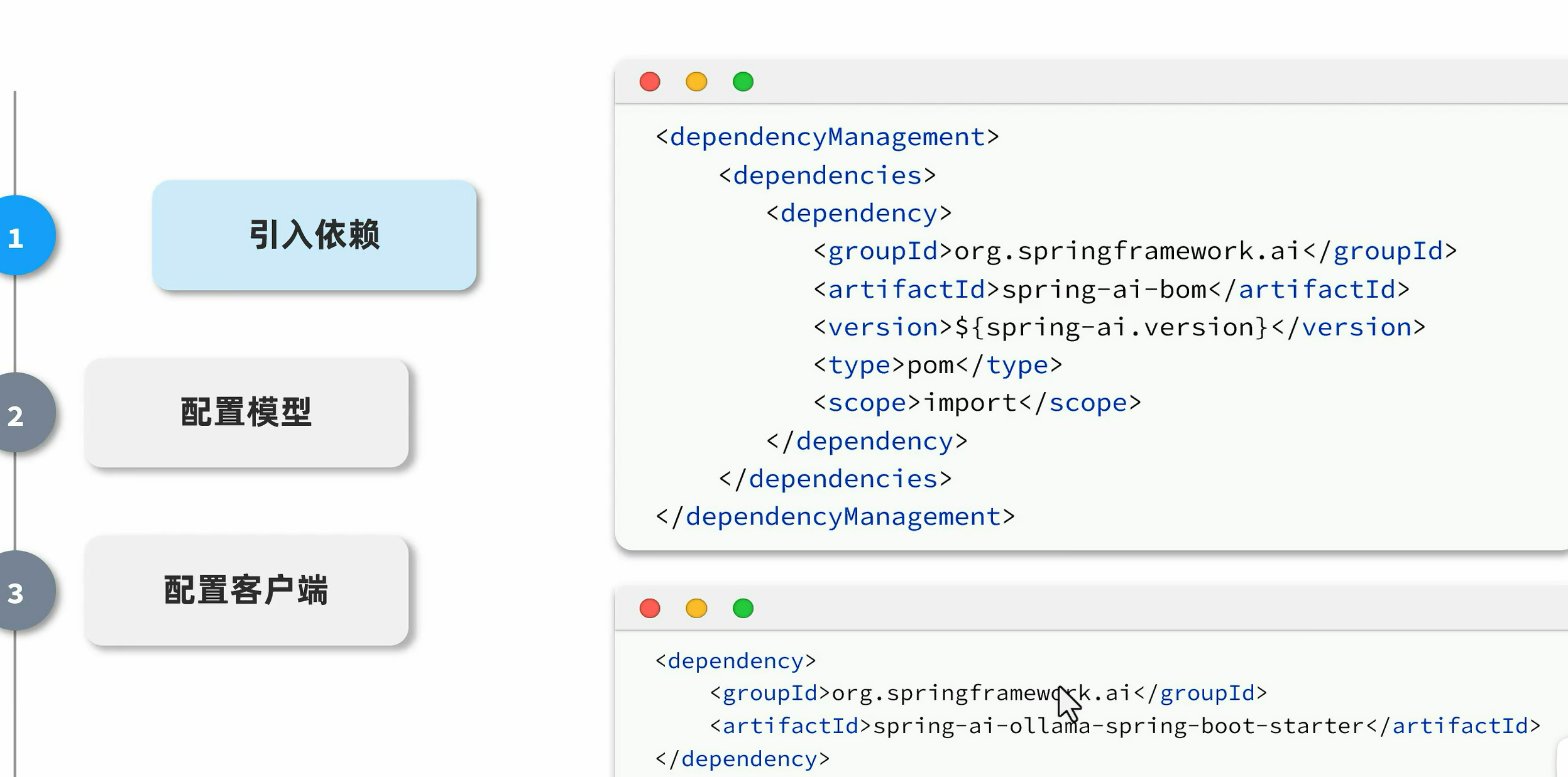Click green dot on upper code window
Image resolution: width=1568 pixels, height=777 pixels.
743,82
